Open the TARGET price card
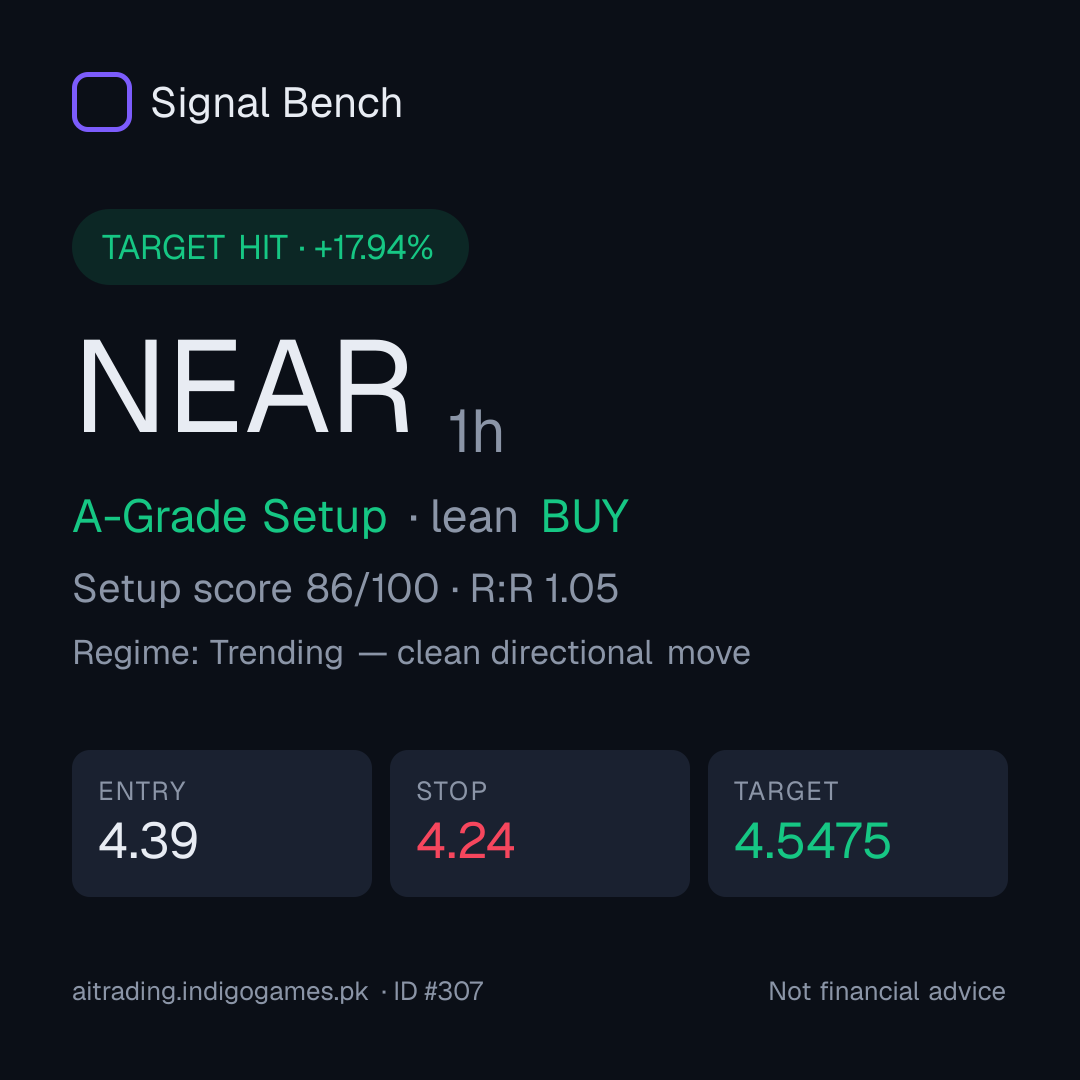 858,823
